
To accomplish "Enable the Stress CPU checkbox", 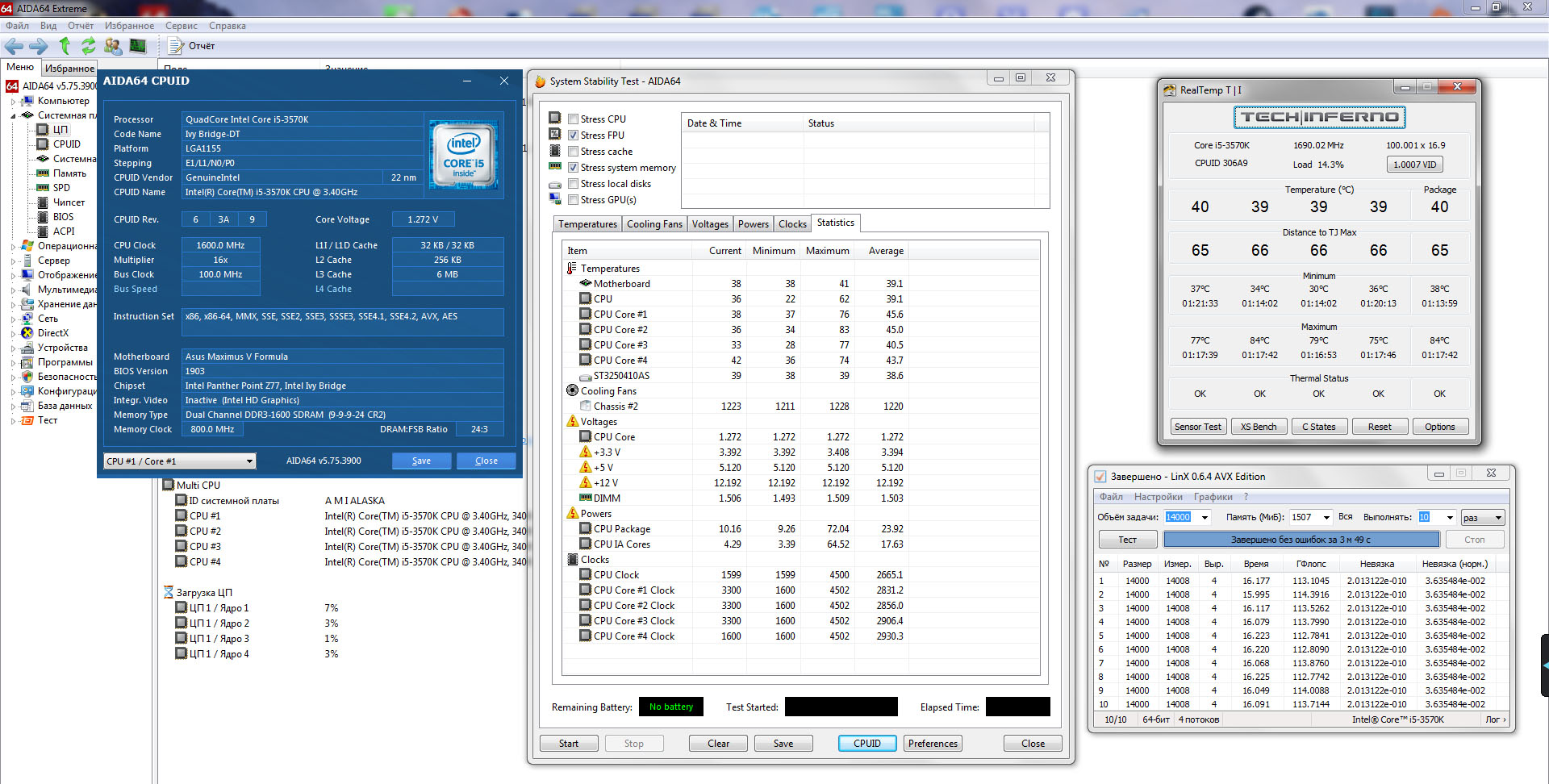I will pyautogui.click(x=573, y=119).
